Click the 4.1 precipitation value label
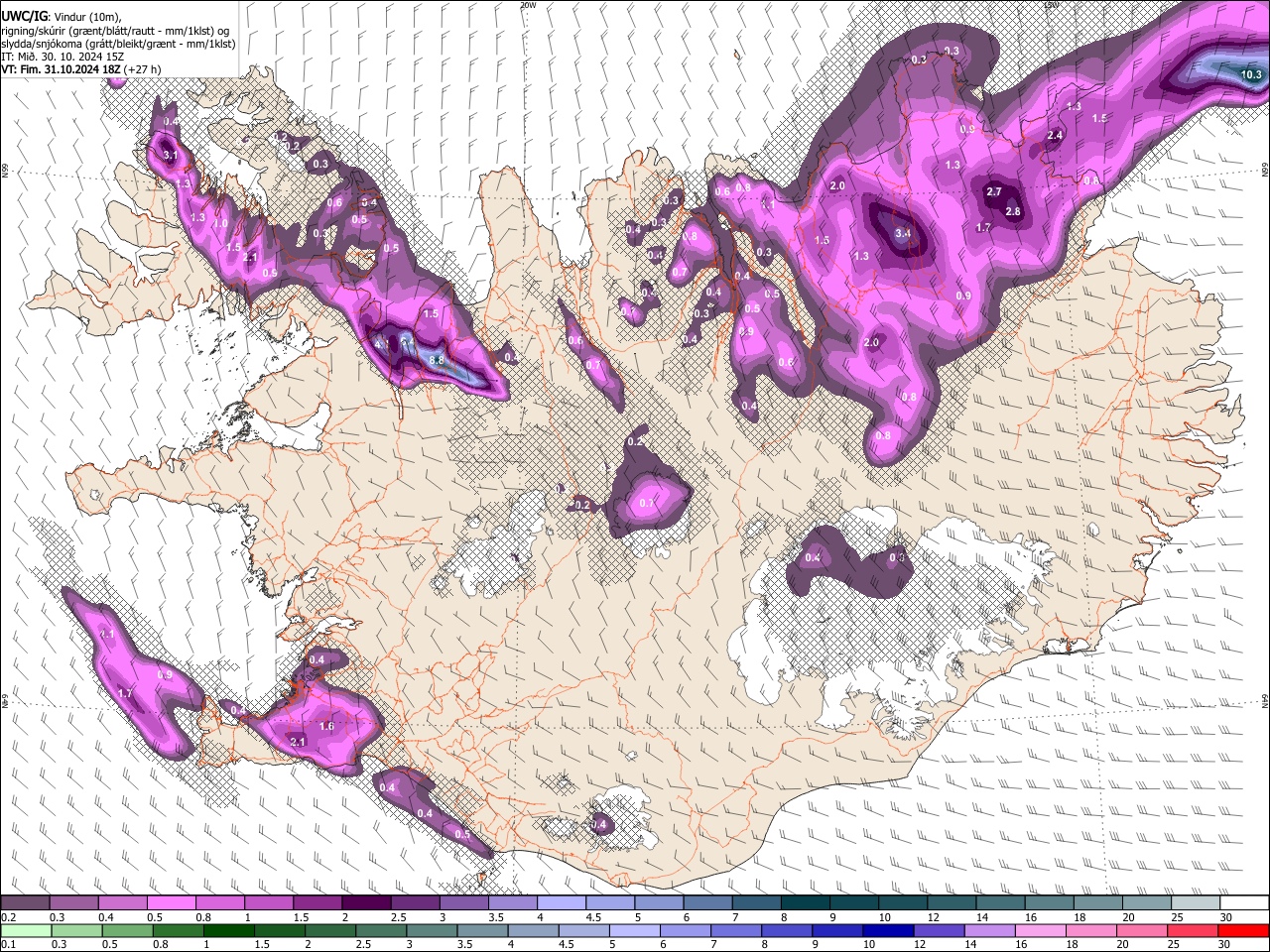Image resolution: width=1270 pixels, height=952 pixels. (x=382, y=342)
